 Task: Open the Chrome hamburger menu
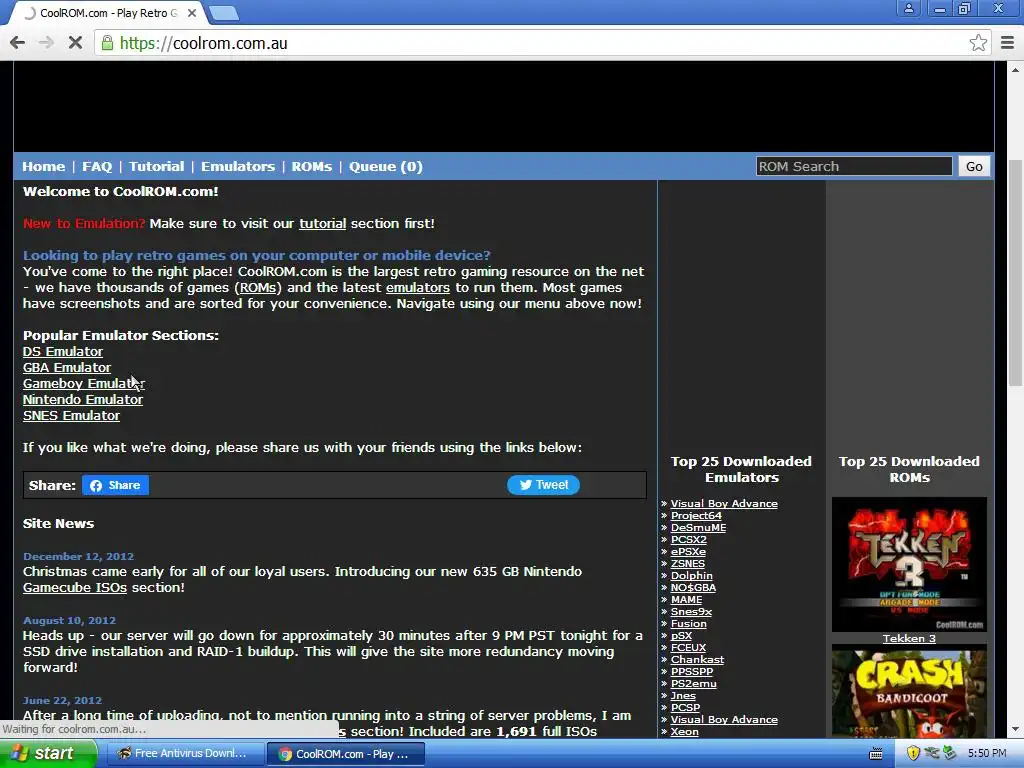[x=1007, y=43]
